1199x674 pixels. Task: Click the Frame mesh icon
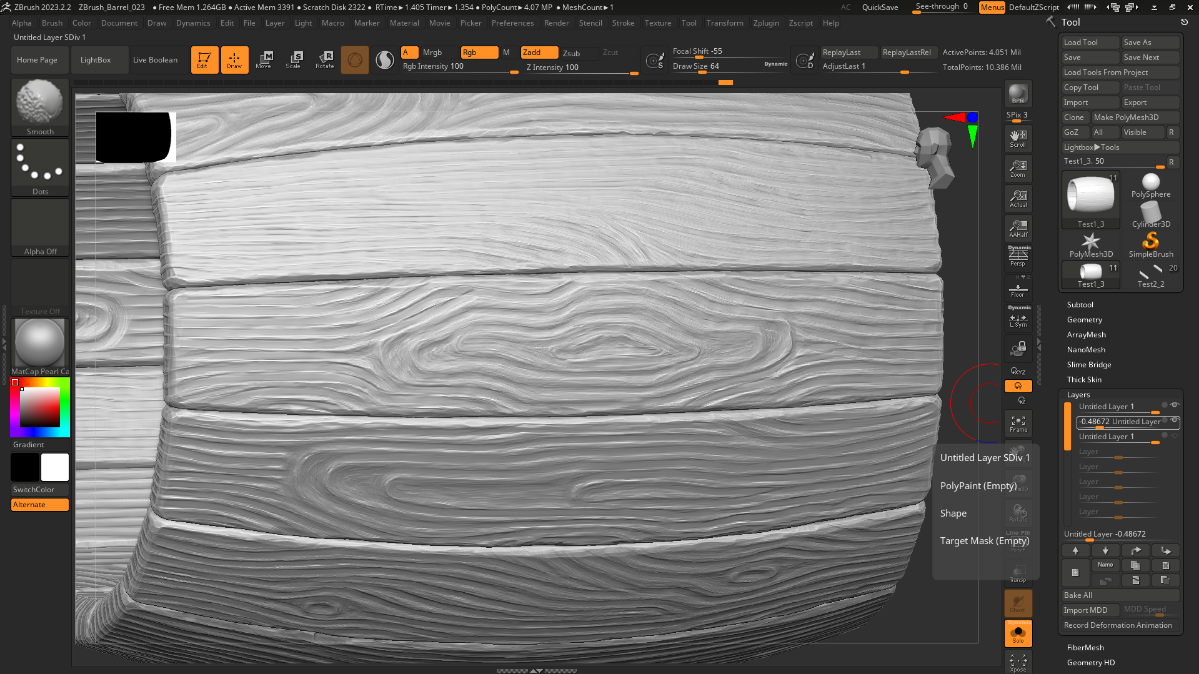point(1018,423)
